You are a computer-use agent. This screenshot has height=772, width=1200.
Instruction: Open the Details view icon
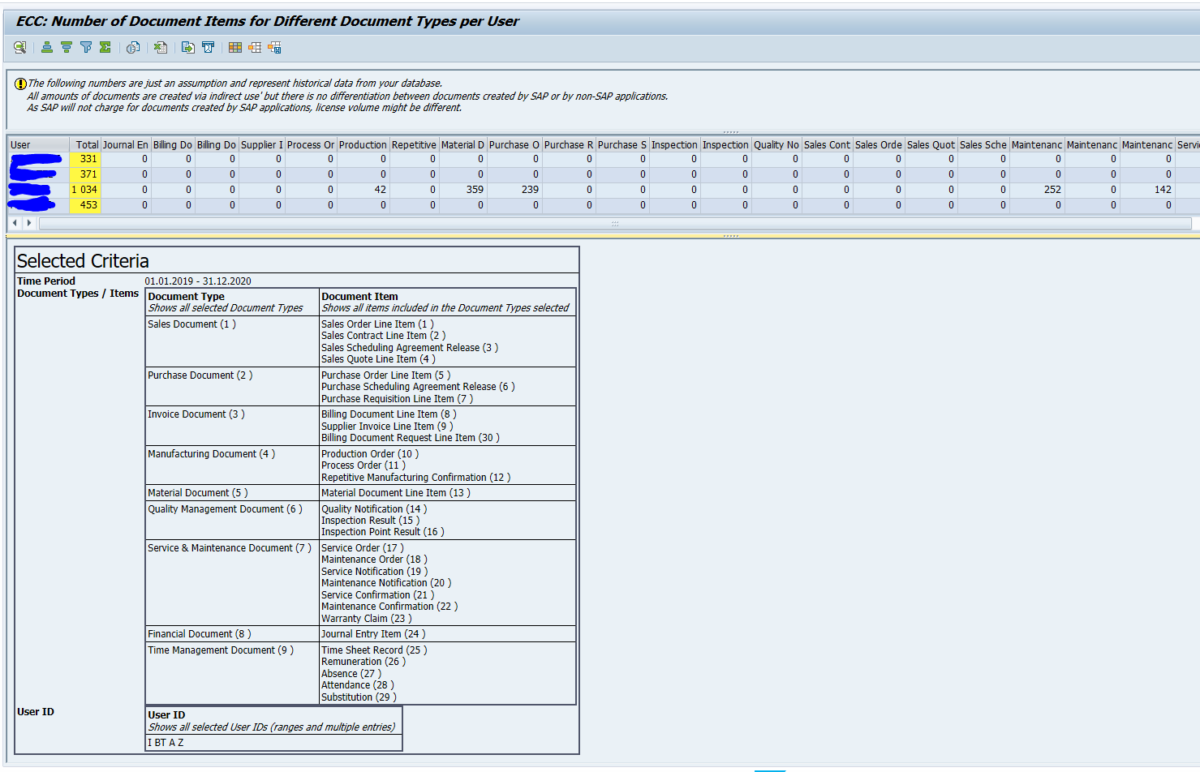pyautogui.click(x=19, y=47)
